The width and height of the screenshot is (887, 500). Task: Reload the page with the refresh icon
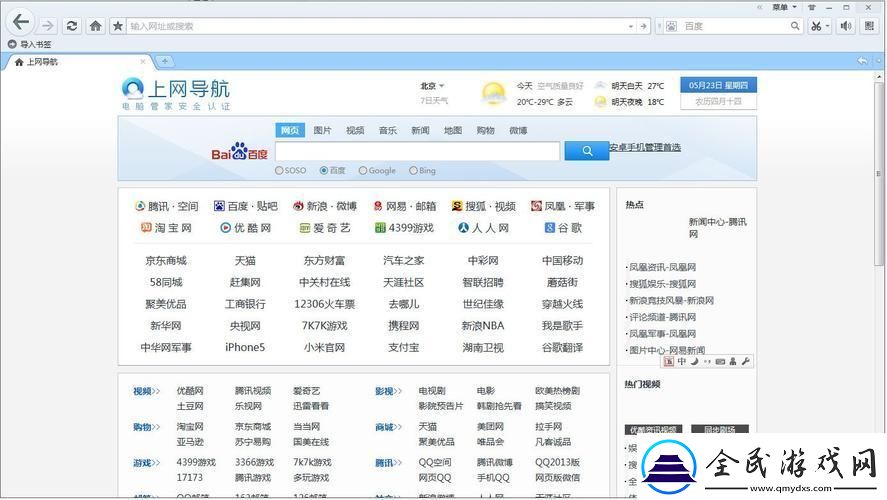point(72,26)
